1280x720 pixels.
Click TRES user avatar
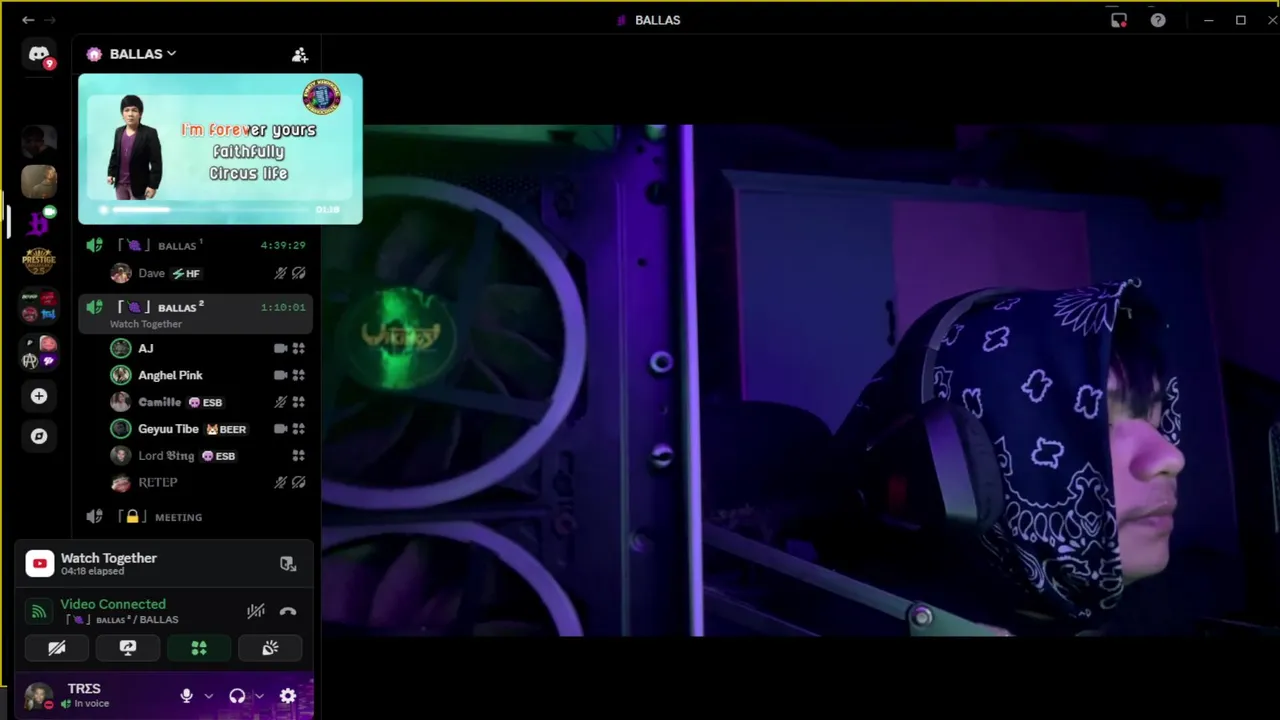[38, 696]
